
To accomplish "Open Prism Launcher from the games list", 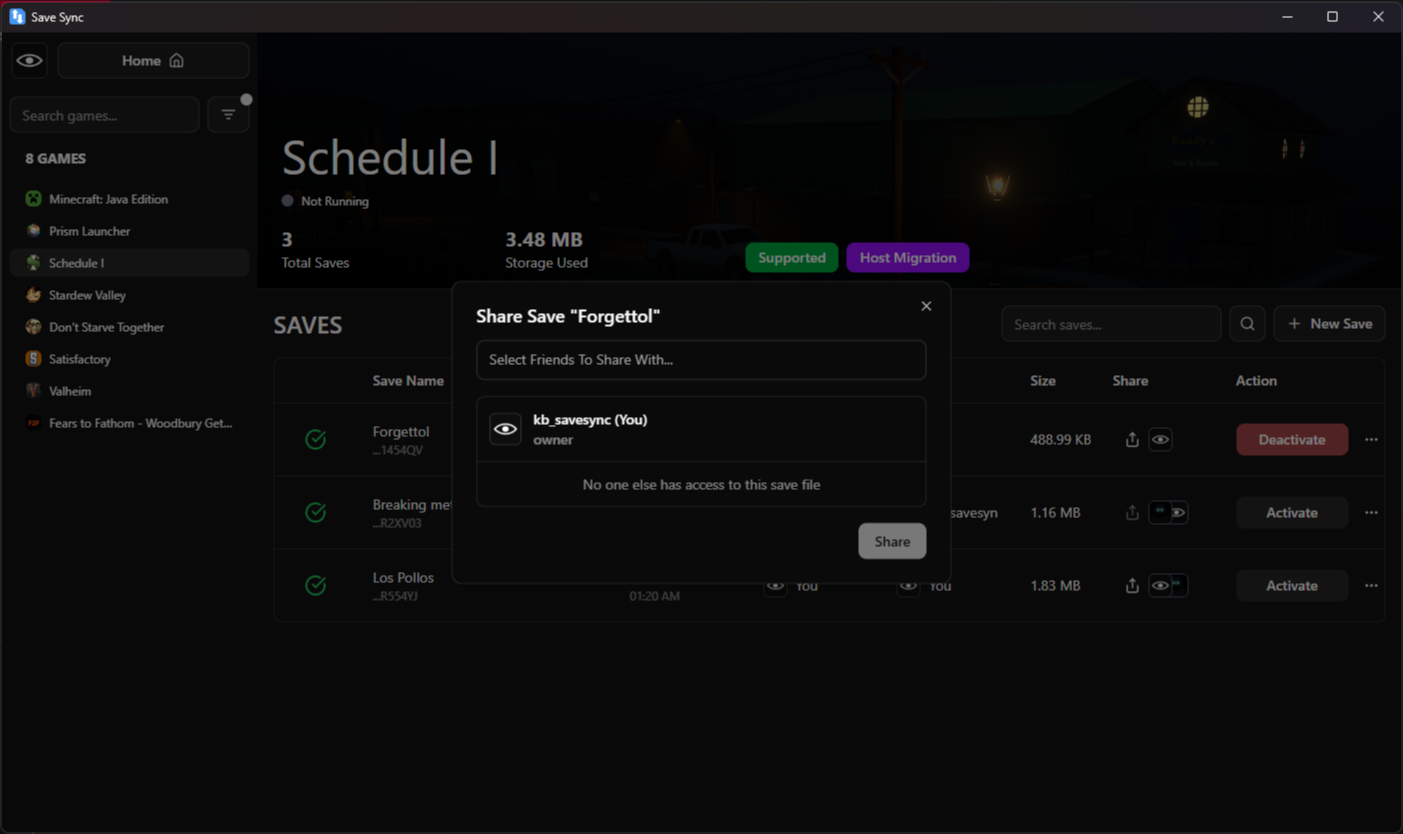I will 129,231.
